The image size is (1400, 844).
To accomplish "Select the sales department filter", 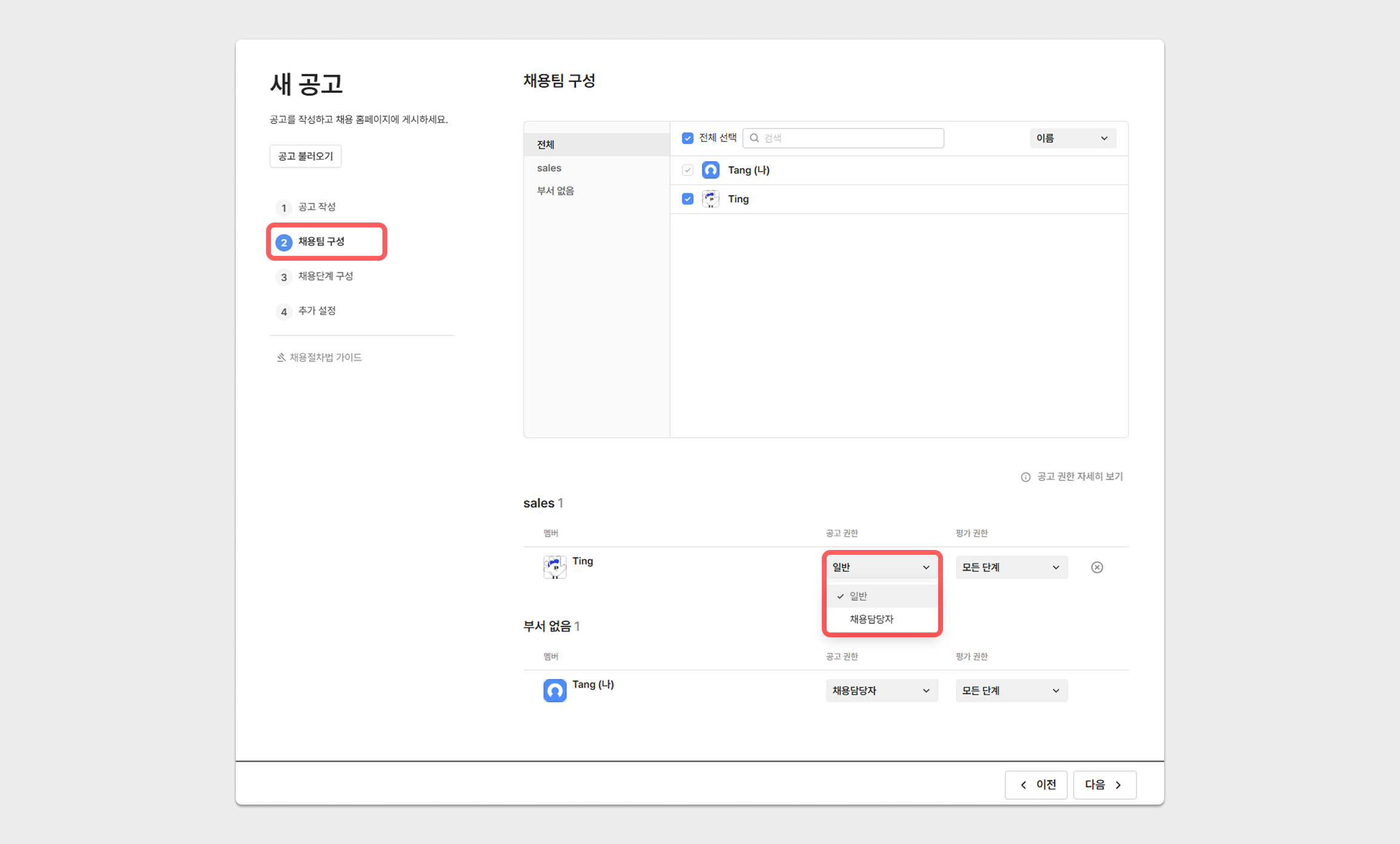I will coord(549,168).
